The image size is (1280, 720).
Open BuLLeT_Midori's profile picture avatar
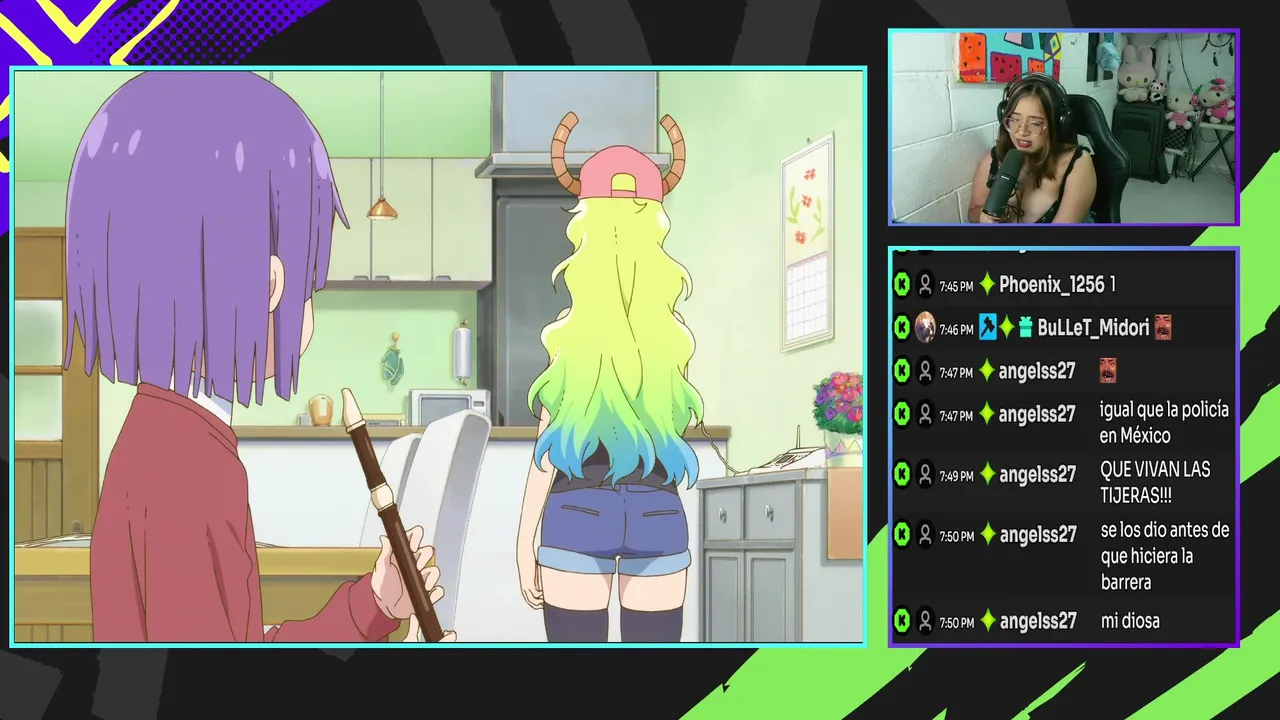pyautogui.click(x=925, y=327)
